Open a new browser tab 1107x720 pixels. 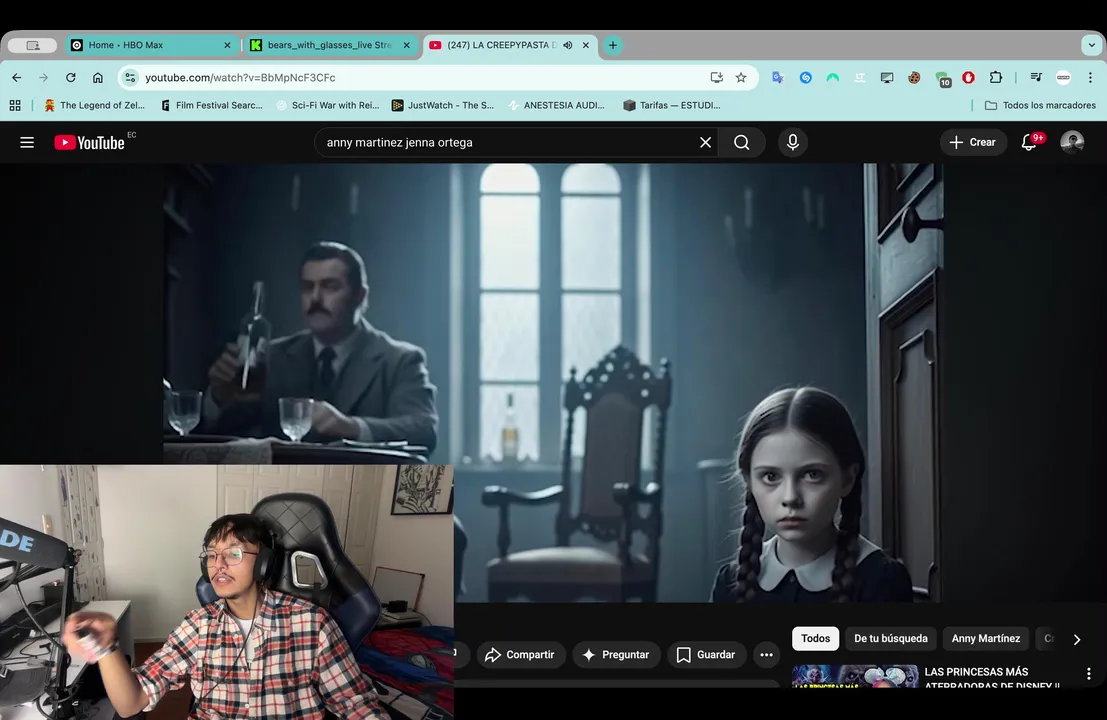(613, 45)
